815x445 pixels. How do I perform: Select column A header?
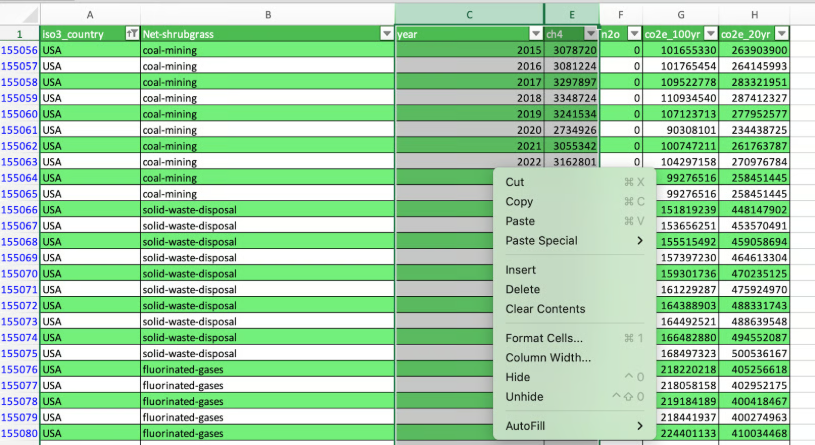[x=91, y=14]
